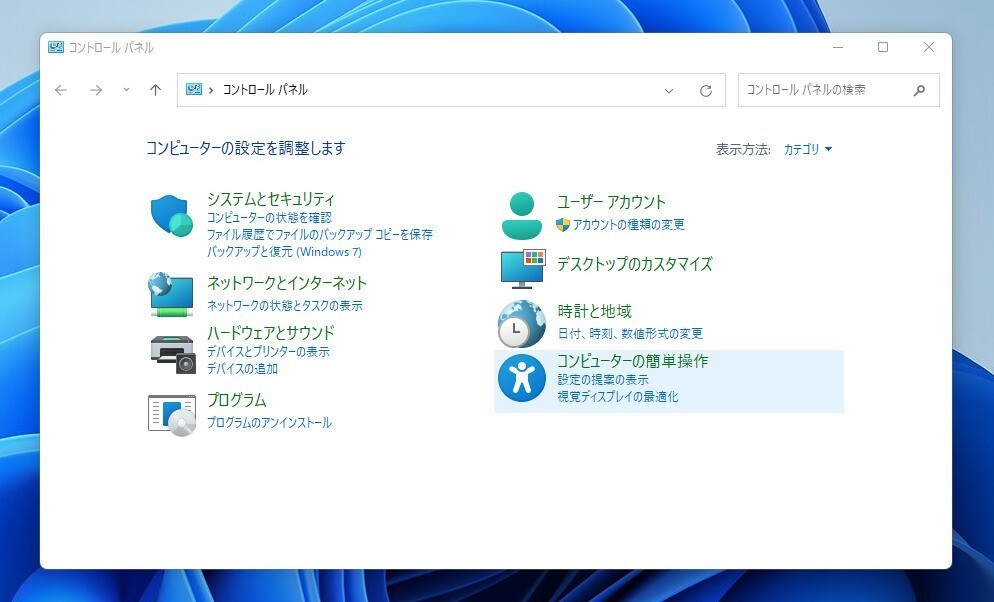Click the Hardware and Sound printer icon

pyautogui.click(x=171, y=352)
